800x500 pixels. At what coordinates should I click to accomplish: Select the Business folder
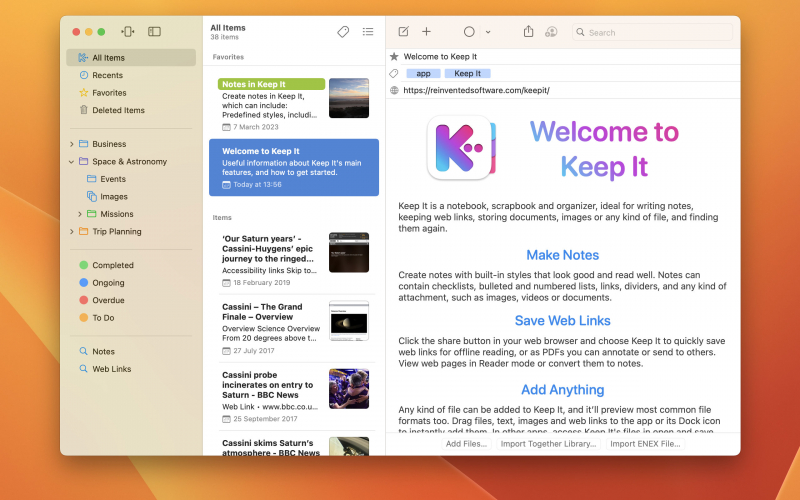tap(109, 144)
